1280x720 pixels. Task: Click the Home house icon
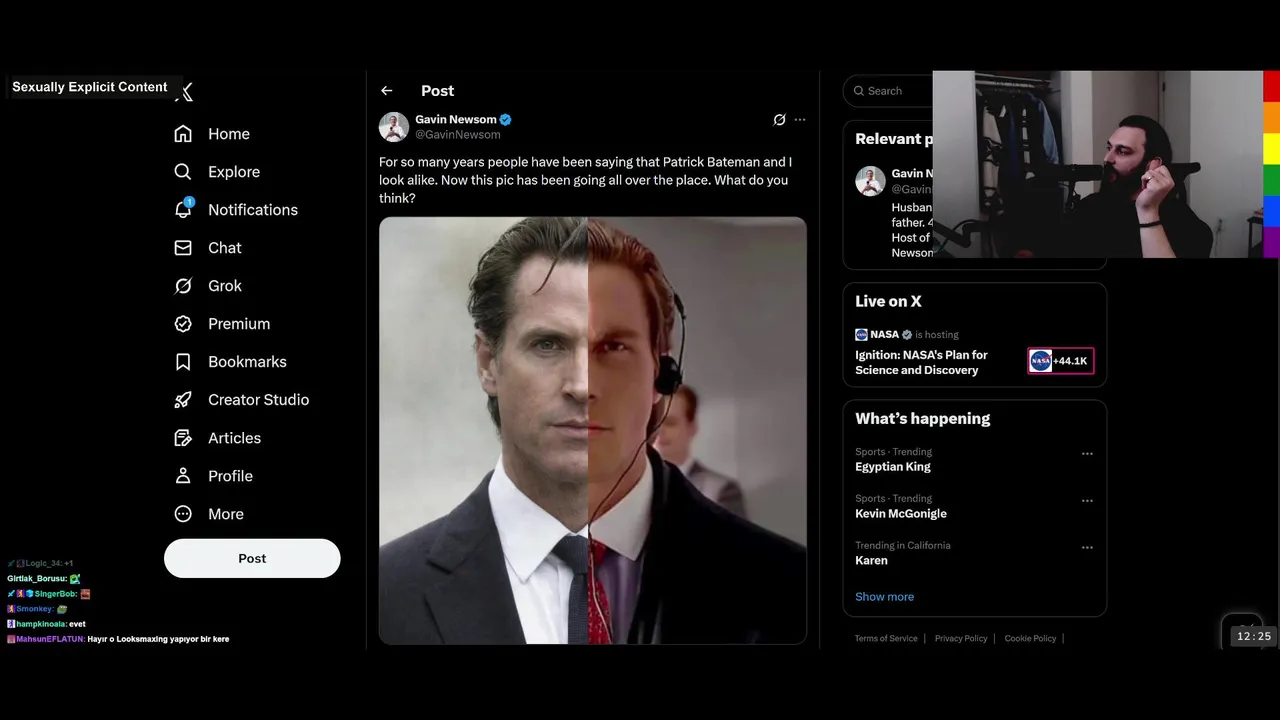click(x=183, y=134)
